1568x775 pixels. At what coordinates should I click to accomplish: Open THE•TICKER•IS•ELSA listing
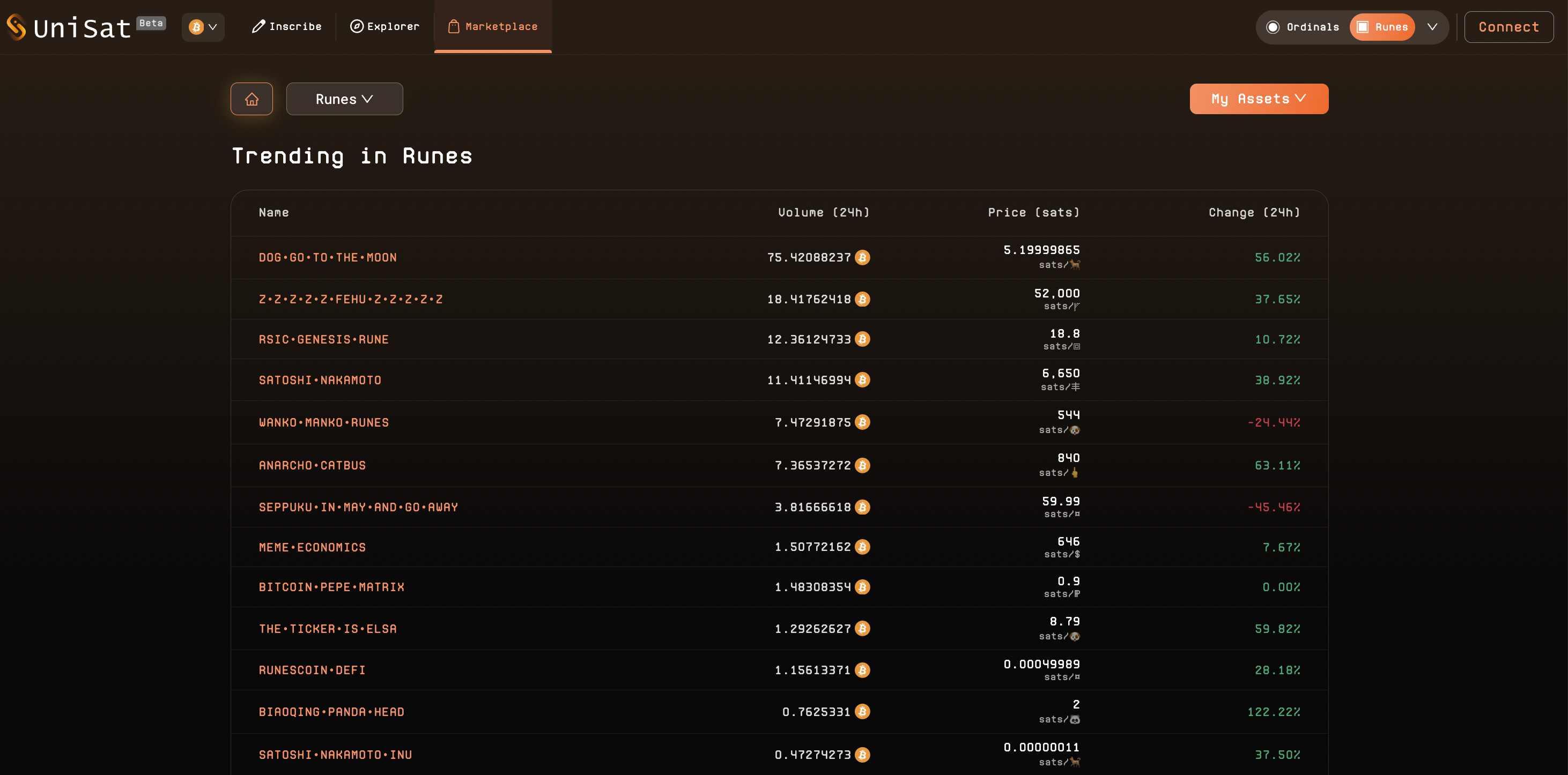[328, 630]
